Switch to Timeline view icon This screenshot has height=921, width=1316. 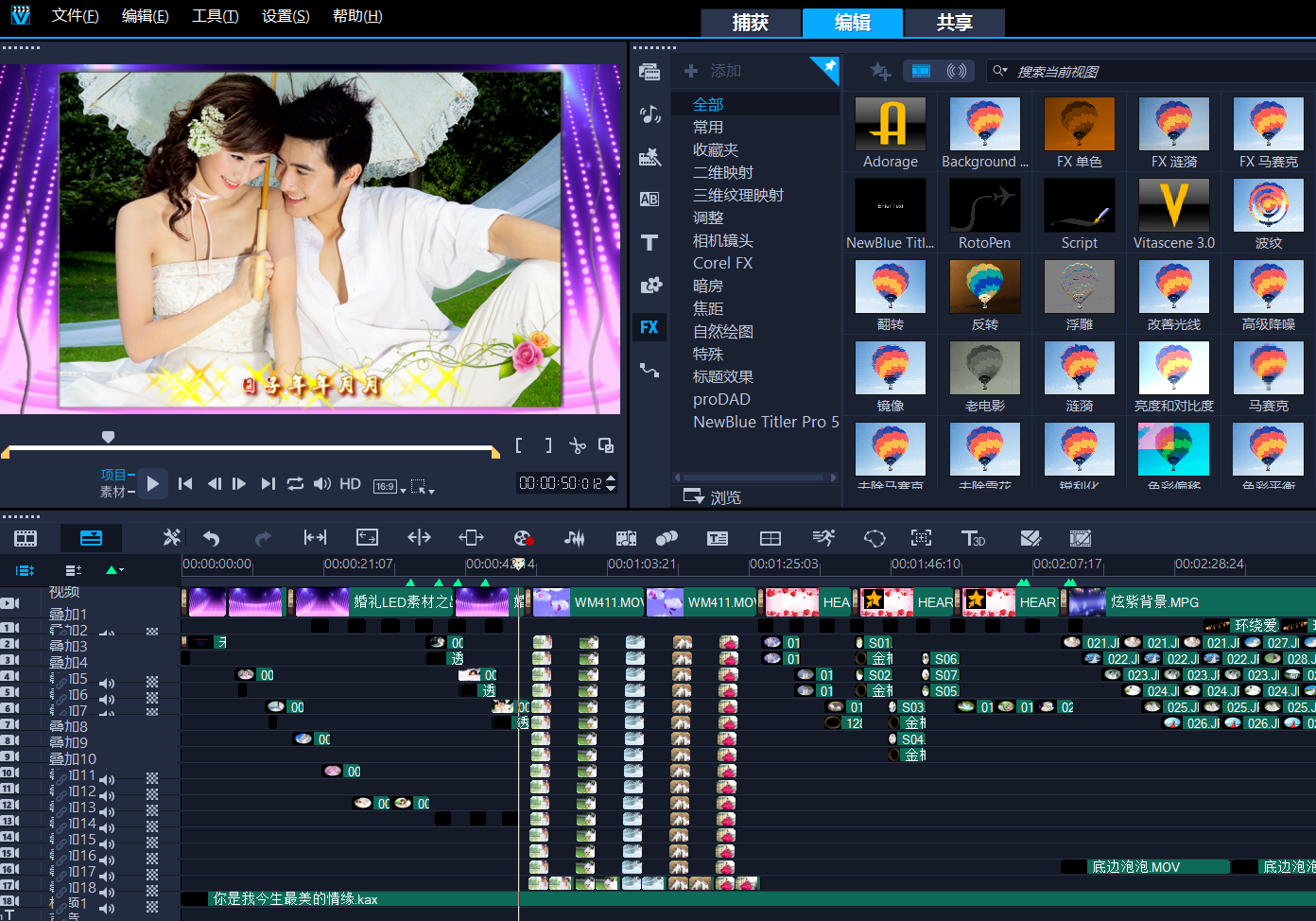click(x=92, y=538)
